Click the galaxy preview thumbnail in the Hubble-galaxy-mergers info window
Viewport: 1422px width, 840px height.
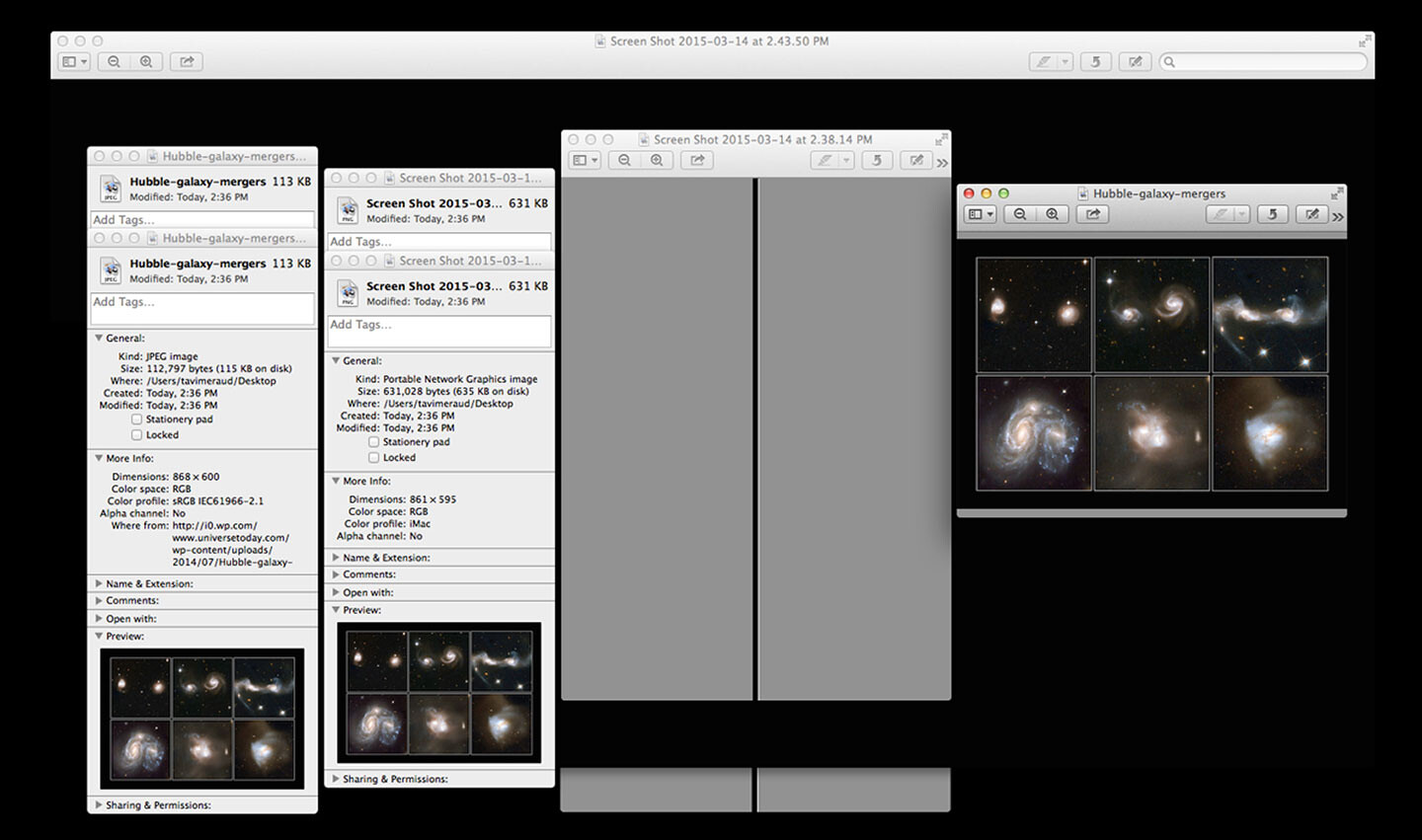coord(202,718)
